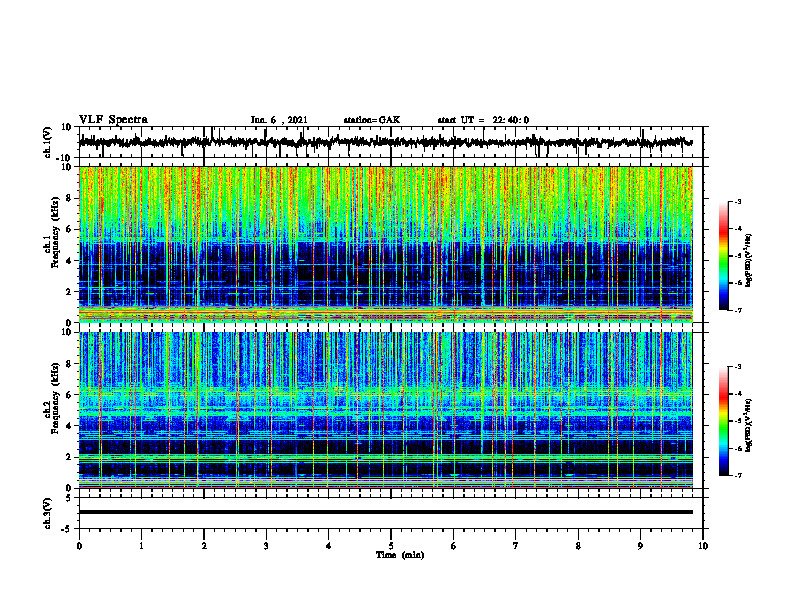The image size is (792, 612).
Task: Click the ch.1 voltage waveform trace panel
Action: [x=390, y=142]
